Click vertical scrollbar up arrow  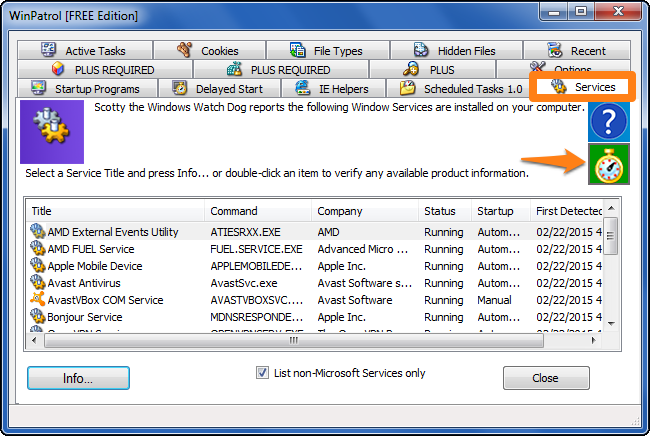(x=611, y=208)
